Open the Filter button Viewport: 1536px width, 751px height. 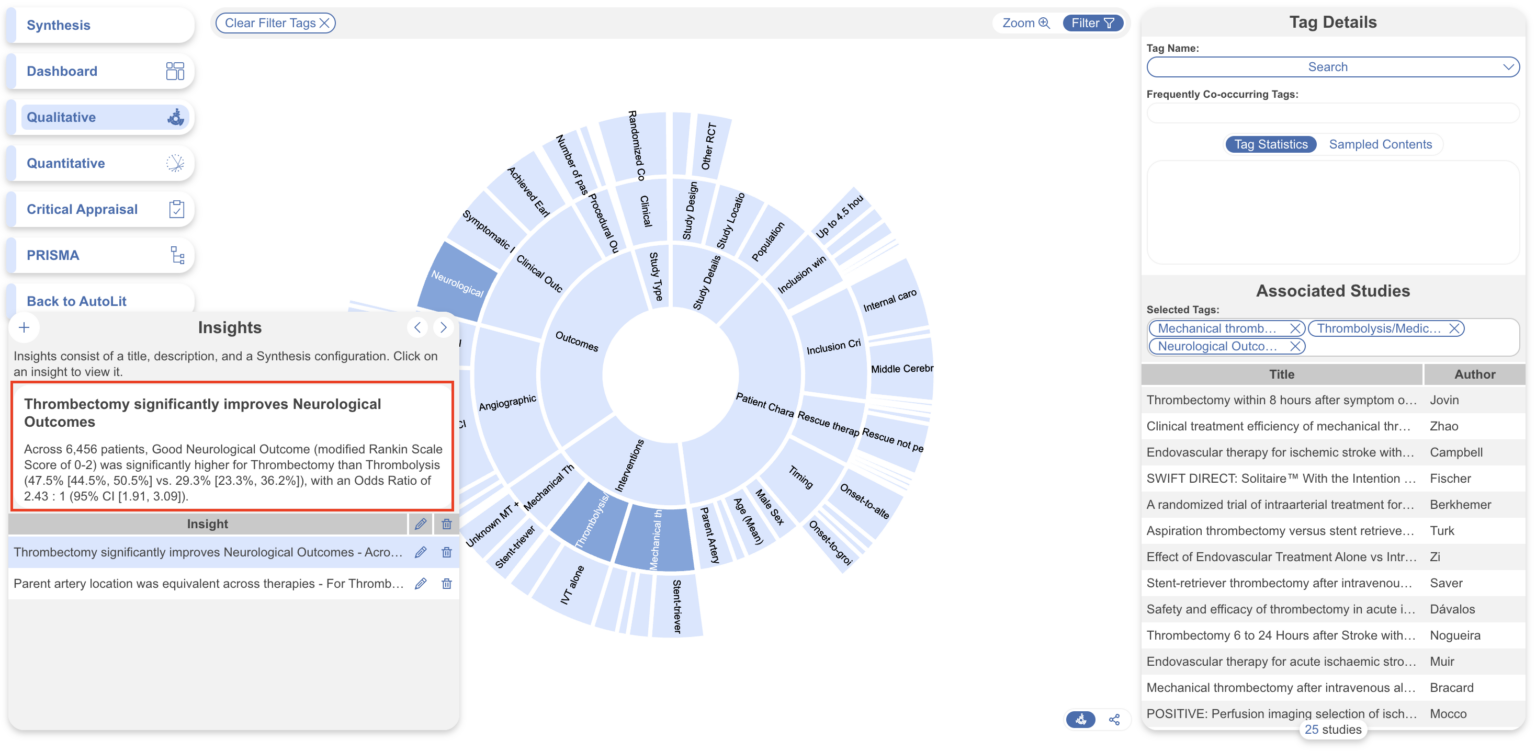pos(1093,23)
